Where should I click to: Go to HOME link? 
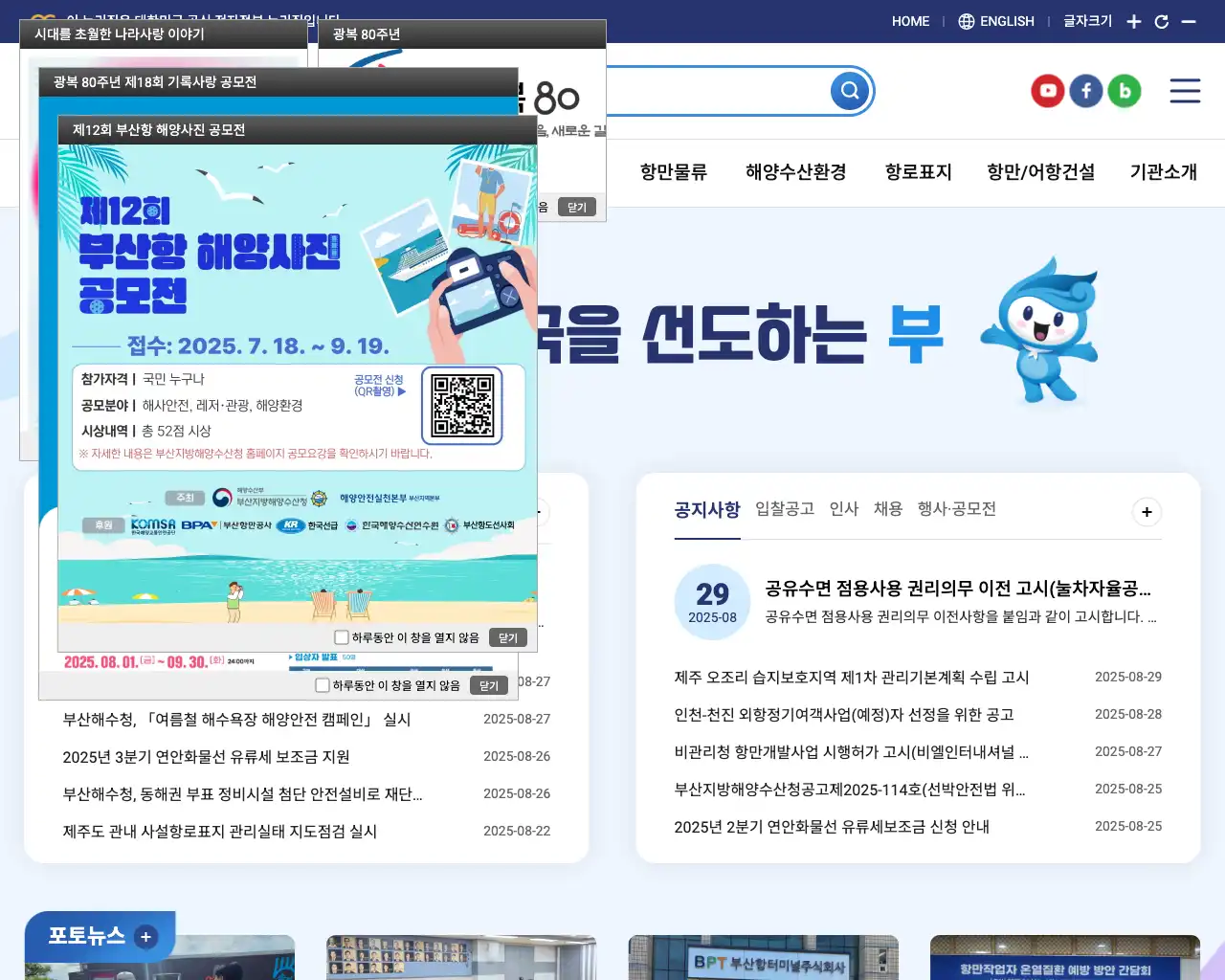[910, 21]
